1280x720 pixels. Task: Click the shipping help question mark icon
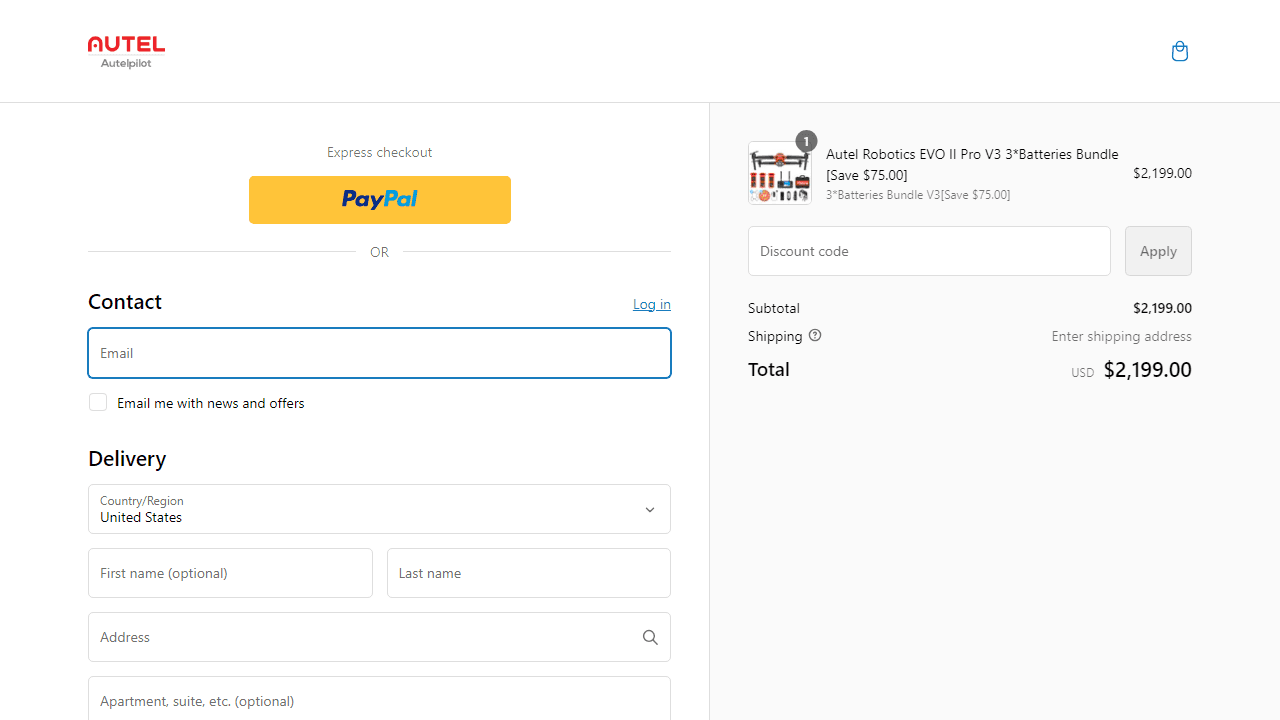coord(815,336)
